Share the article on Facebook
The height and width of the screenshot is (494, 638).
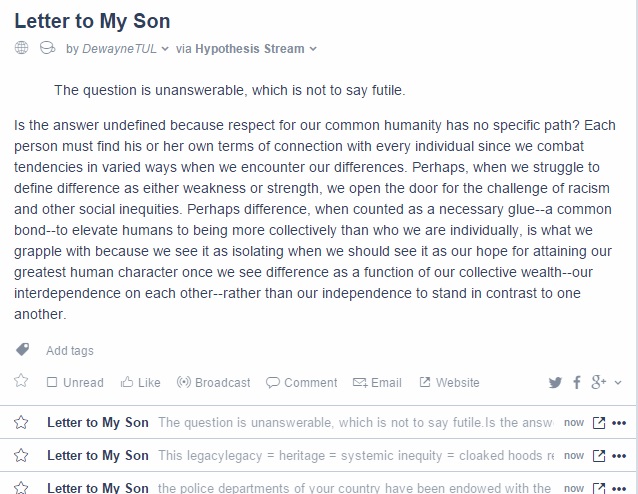coord(577,383)
